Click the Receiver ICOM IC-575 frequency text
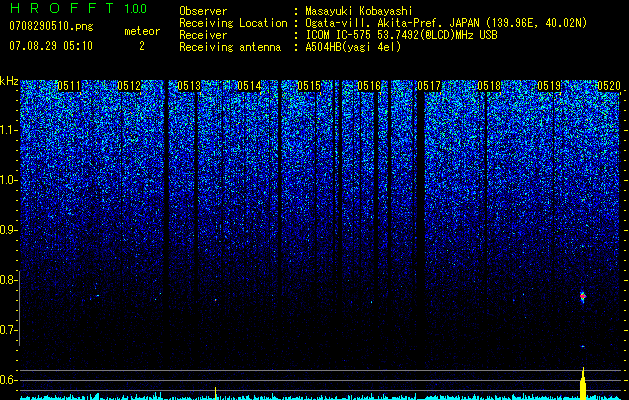Screen dimensions: 629x400 pos(401,35)
